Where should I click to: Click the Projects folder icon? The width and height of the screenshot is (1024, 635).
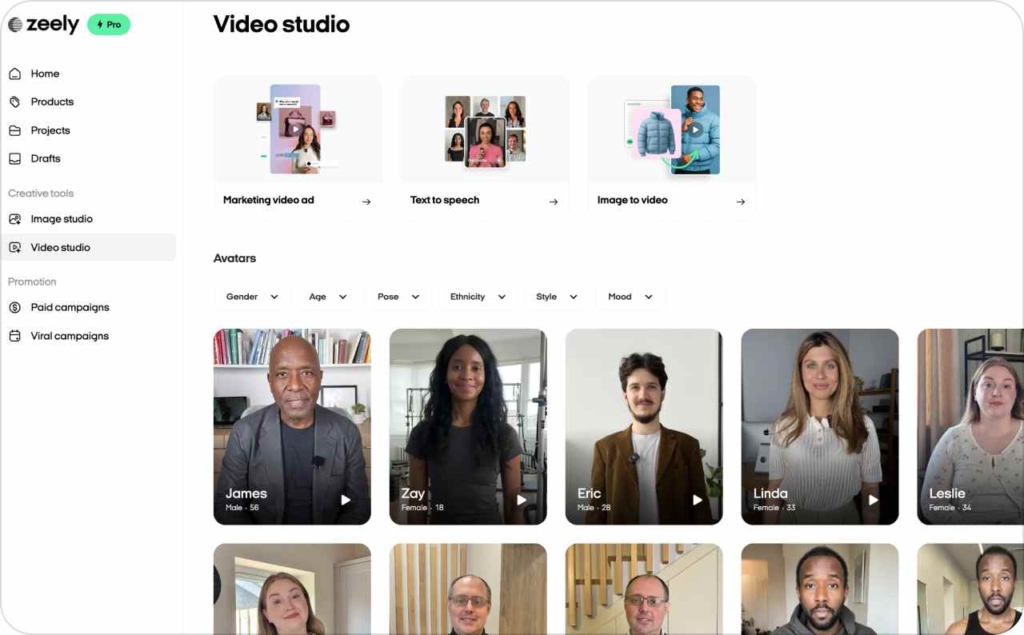tap(15, 131)
